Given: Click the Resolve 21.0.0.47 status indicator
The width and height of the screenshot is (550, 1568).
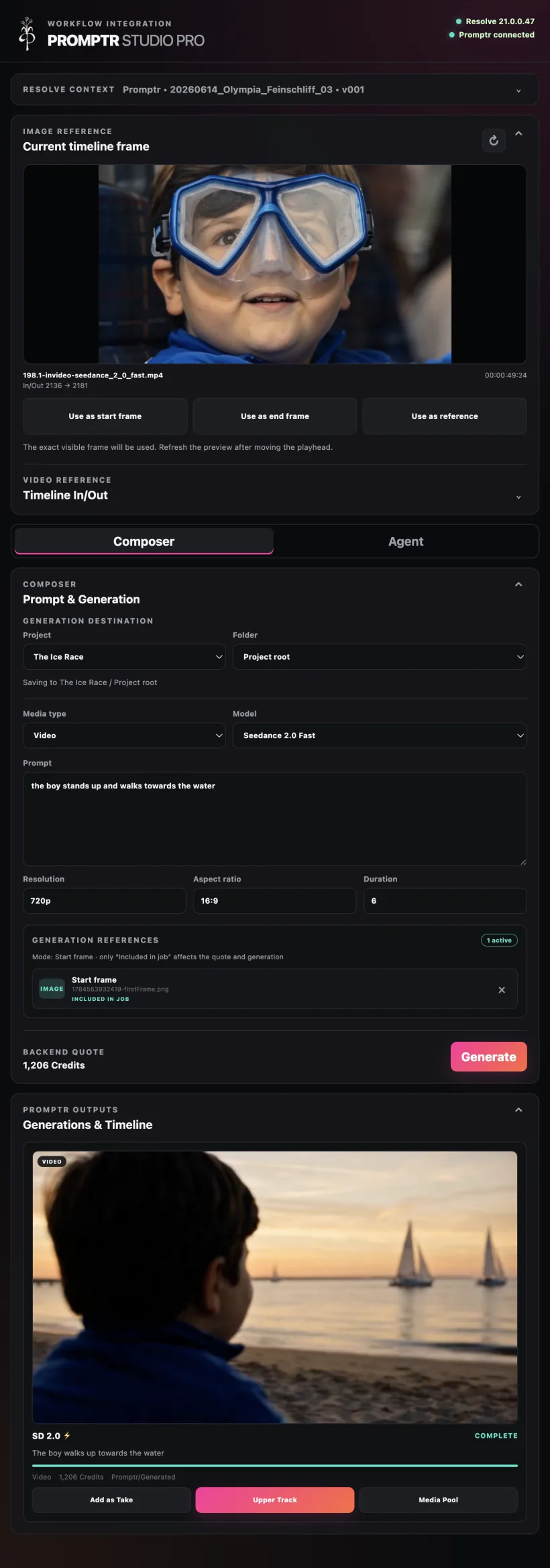Looking at the screenshot, I should [495, 21].
